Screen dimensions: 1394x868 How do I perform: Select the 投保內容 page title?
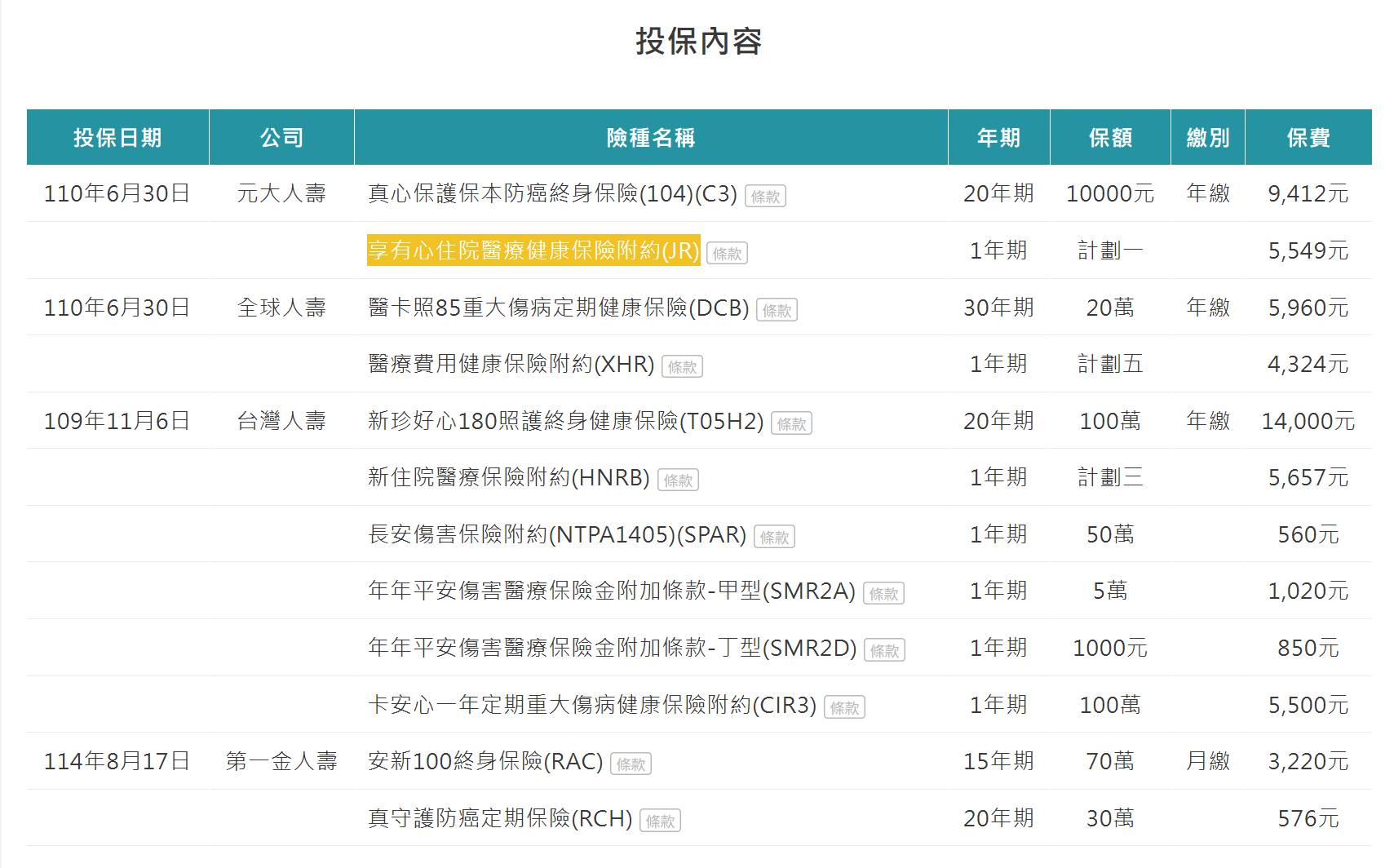click(x=698, y=41)
